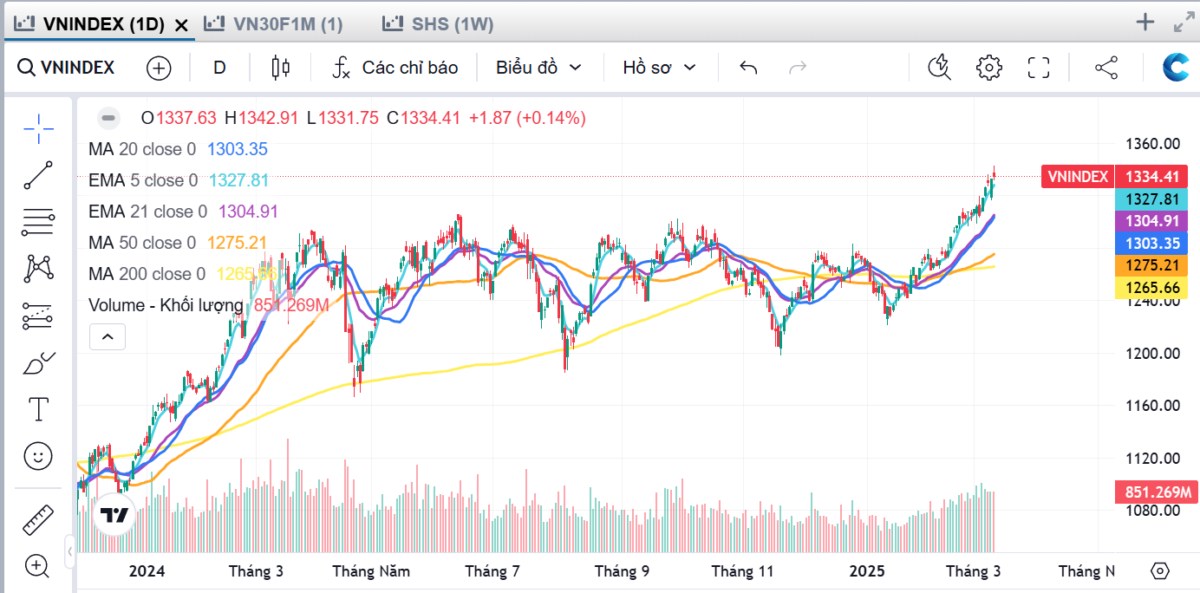Viewport: 1200px width, 593px height.
Task: Open the Fibonacci retracement tool
Action: [x=38, y=222]
